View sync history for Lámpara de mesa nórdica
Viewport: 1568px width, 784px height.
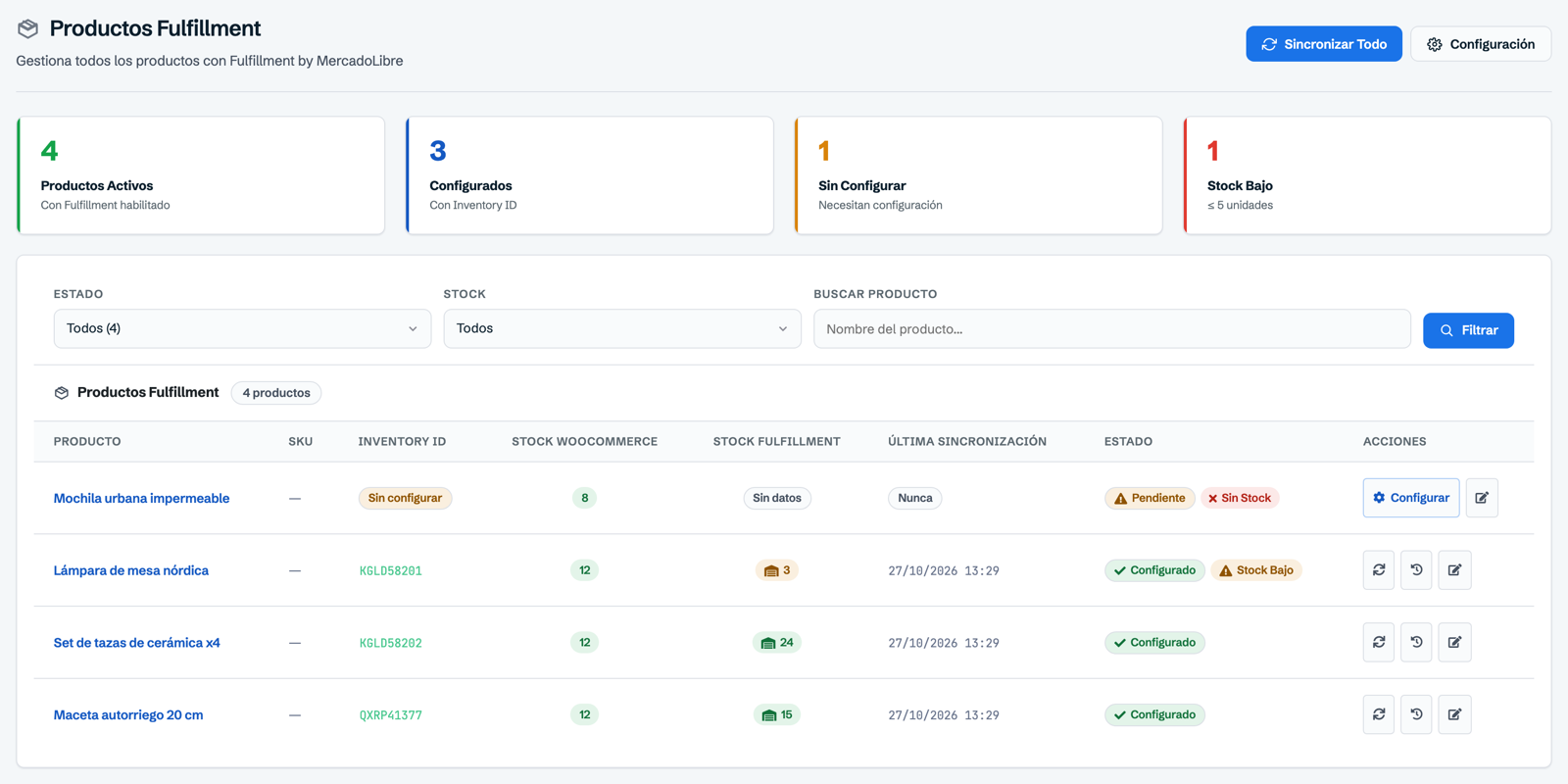coord(1416,570)
